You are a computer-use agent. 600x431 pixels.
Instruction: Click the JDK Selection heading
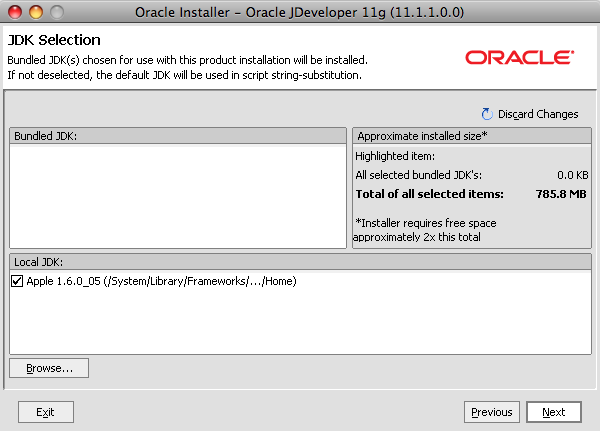54,40
